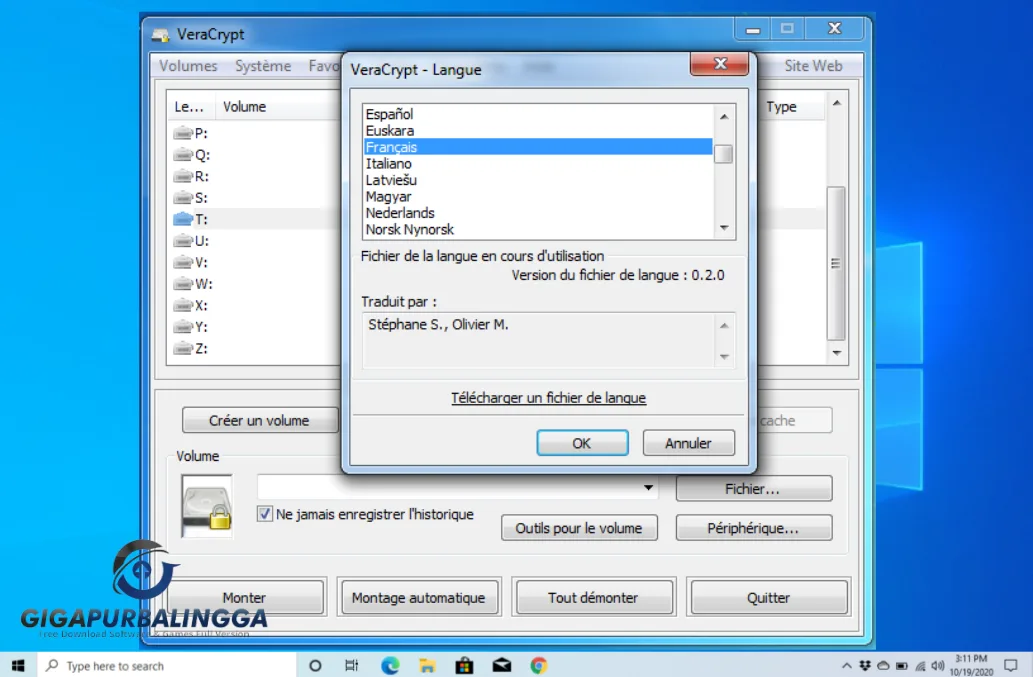
Task: Confirm language with the OK button
Action: pos(582,443)
